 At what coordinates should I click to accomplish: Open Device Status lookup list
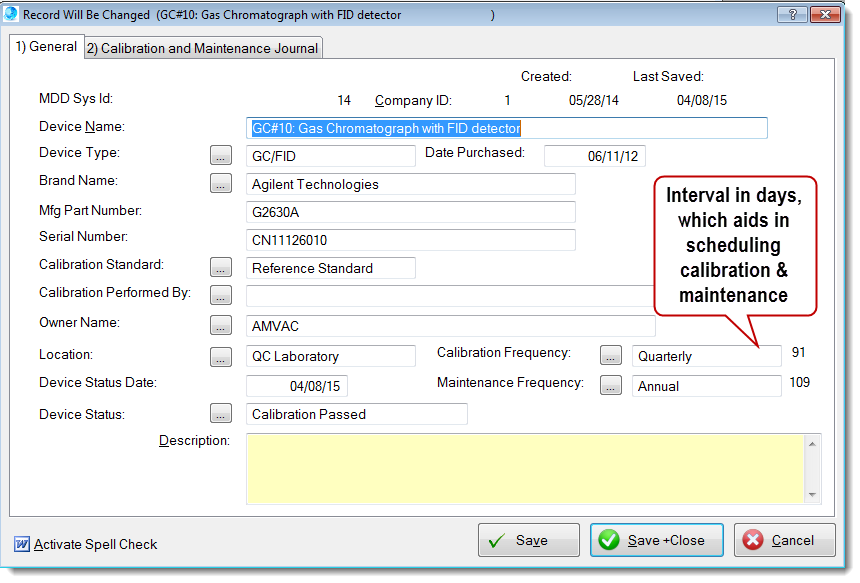pos(221,413)
